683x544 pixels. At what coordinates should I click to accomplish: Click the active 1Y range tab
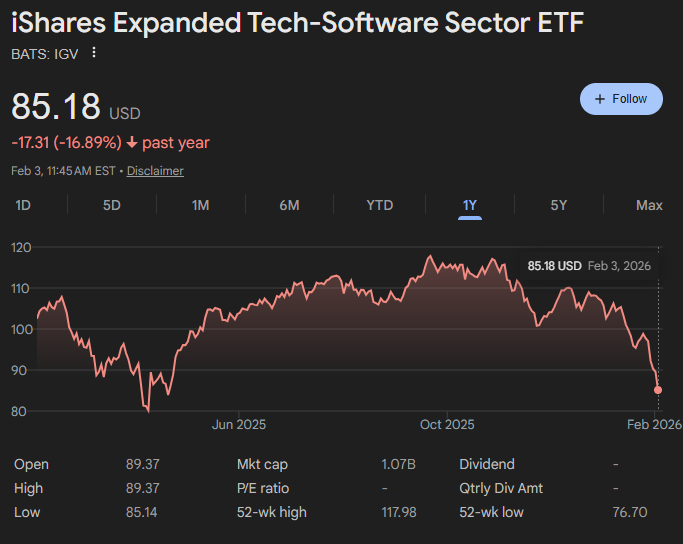[x=470, y=205]
